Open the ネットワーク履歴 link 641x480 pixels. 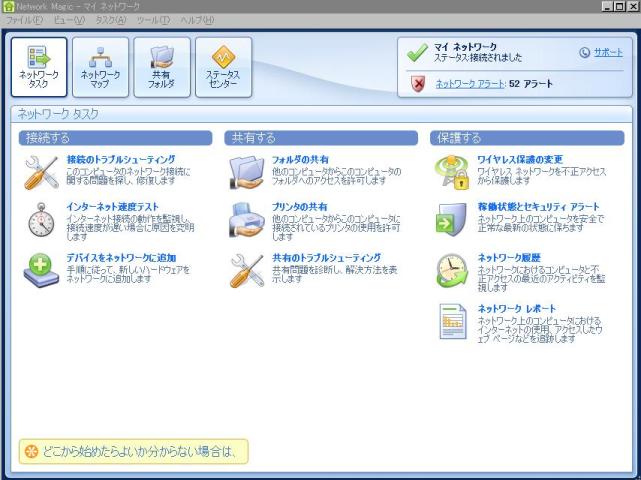(x=509, y=258)
